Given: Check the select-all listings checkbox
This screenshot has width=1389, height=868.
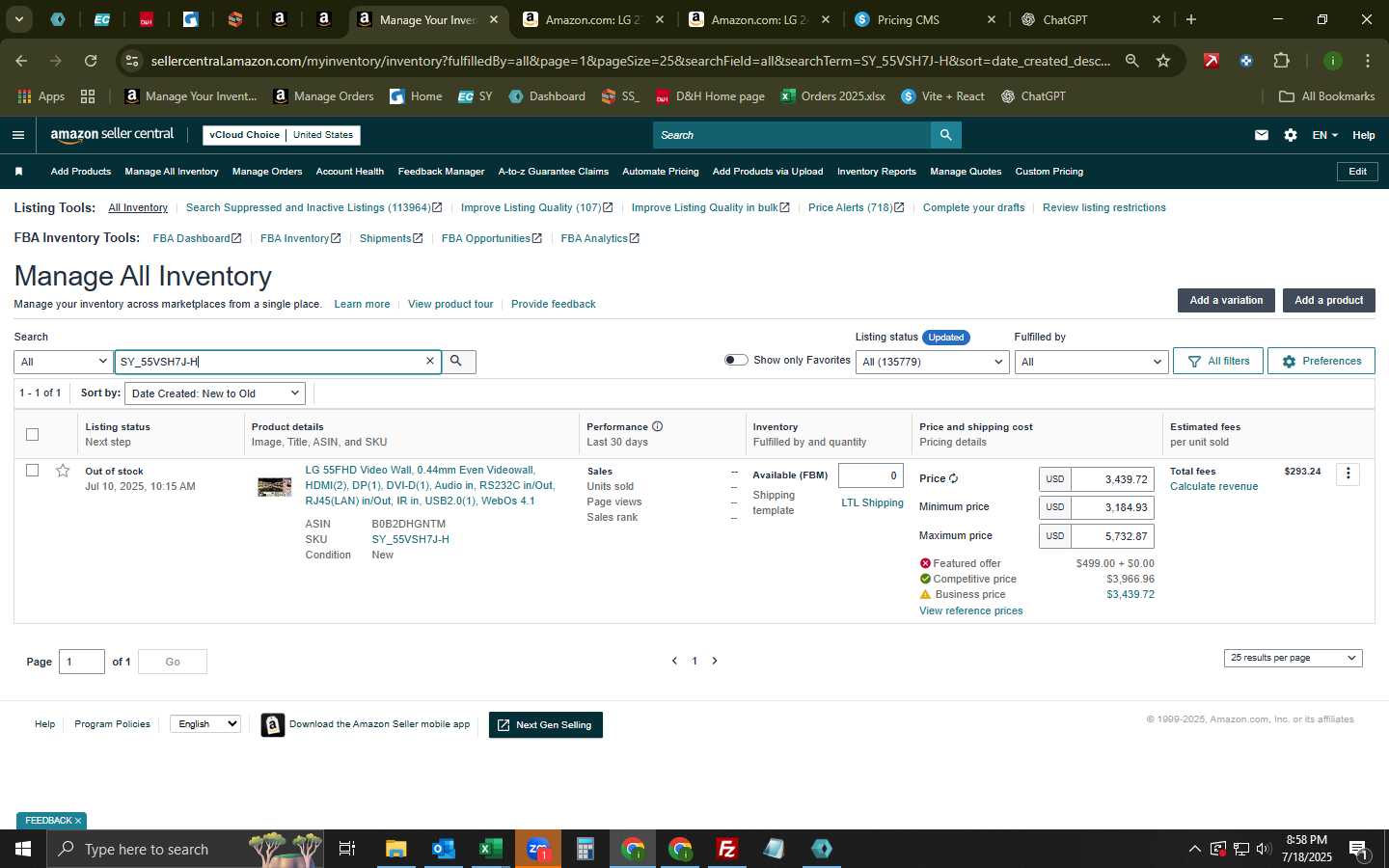Looking at the screenshot, I should (x=32, y=434).
